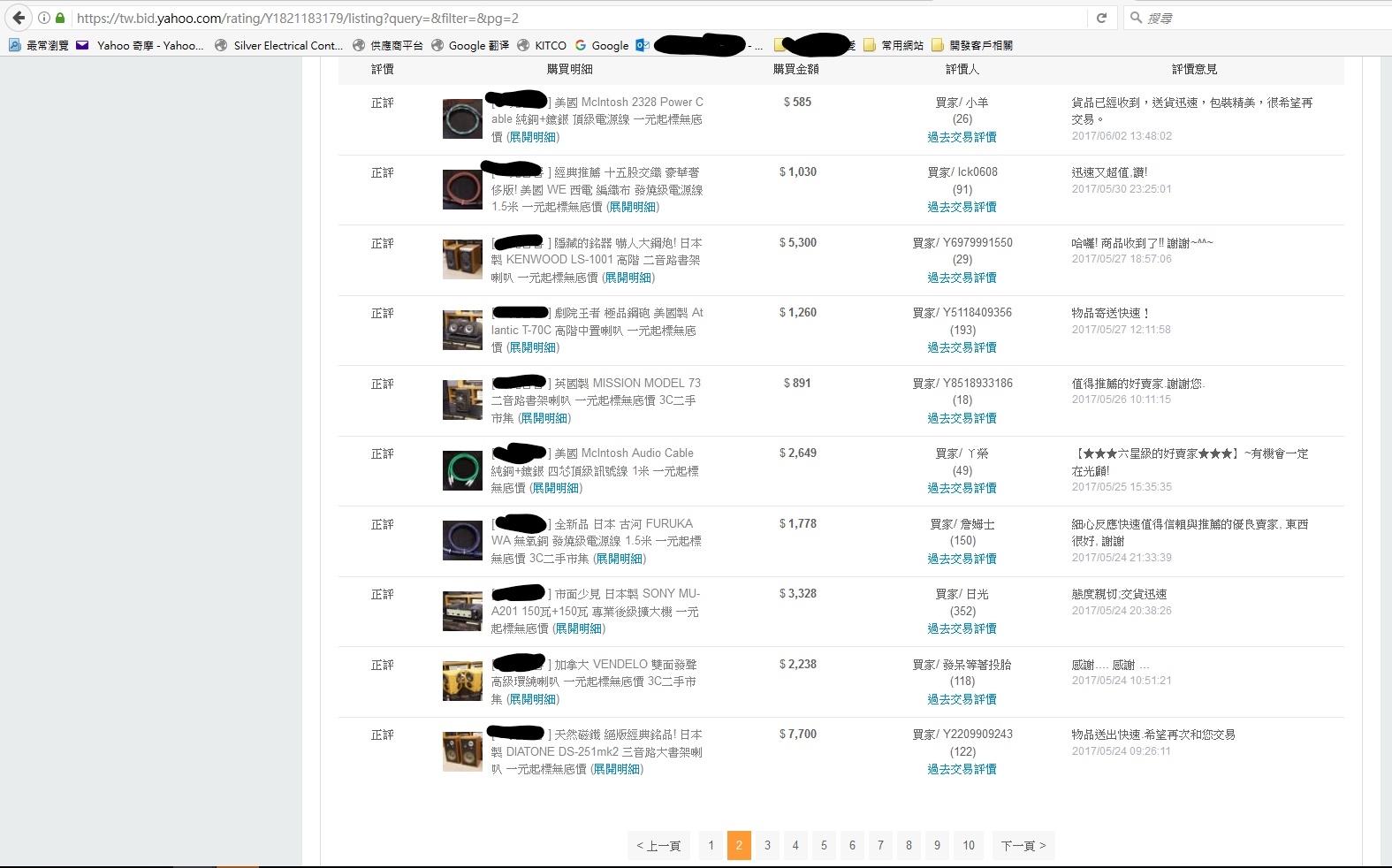View past ratings of buyer Y5118409356
Viewport: 1392px width, 868px height.
coord(962,347)
